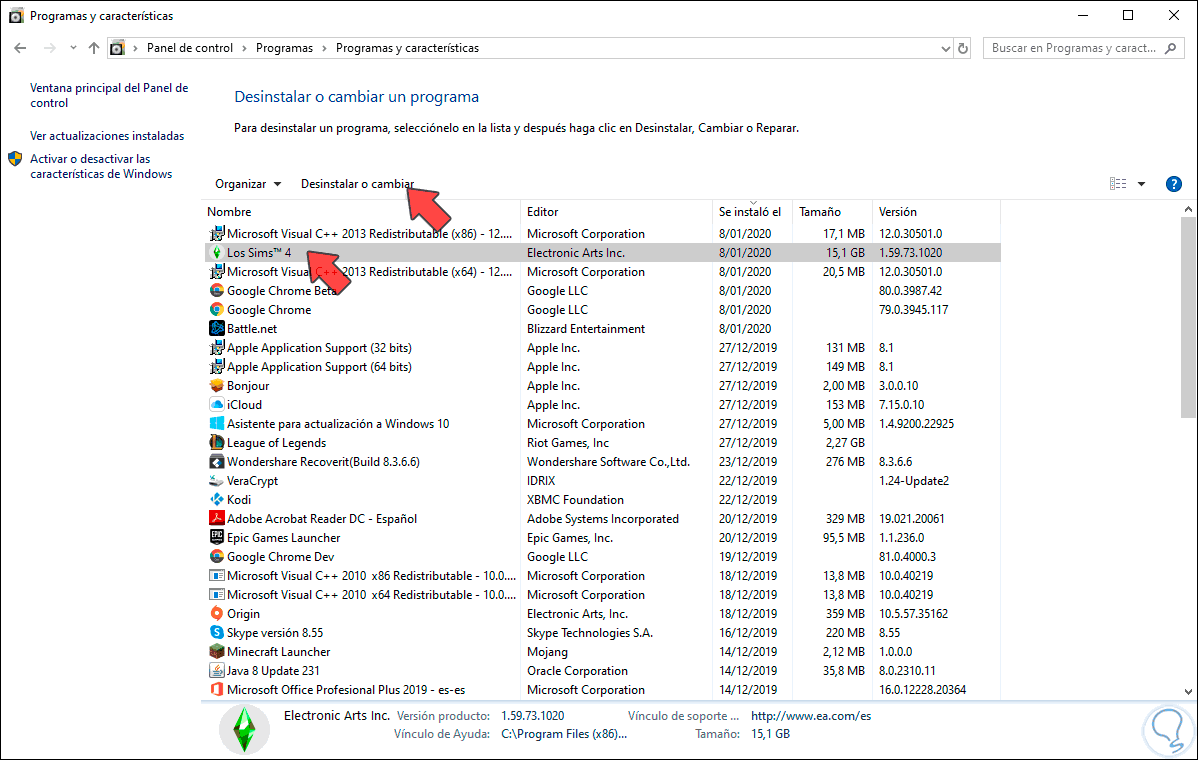Open Ventana principal del Panel de control
This screenshot has height=760, width=1198.
pos(108,95)
